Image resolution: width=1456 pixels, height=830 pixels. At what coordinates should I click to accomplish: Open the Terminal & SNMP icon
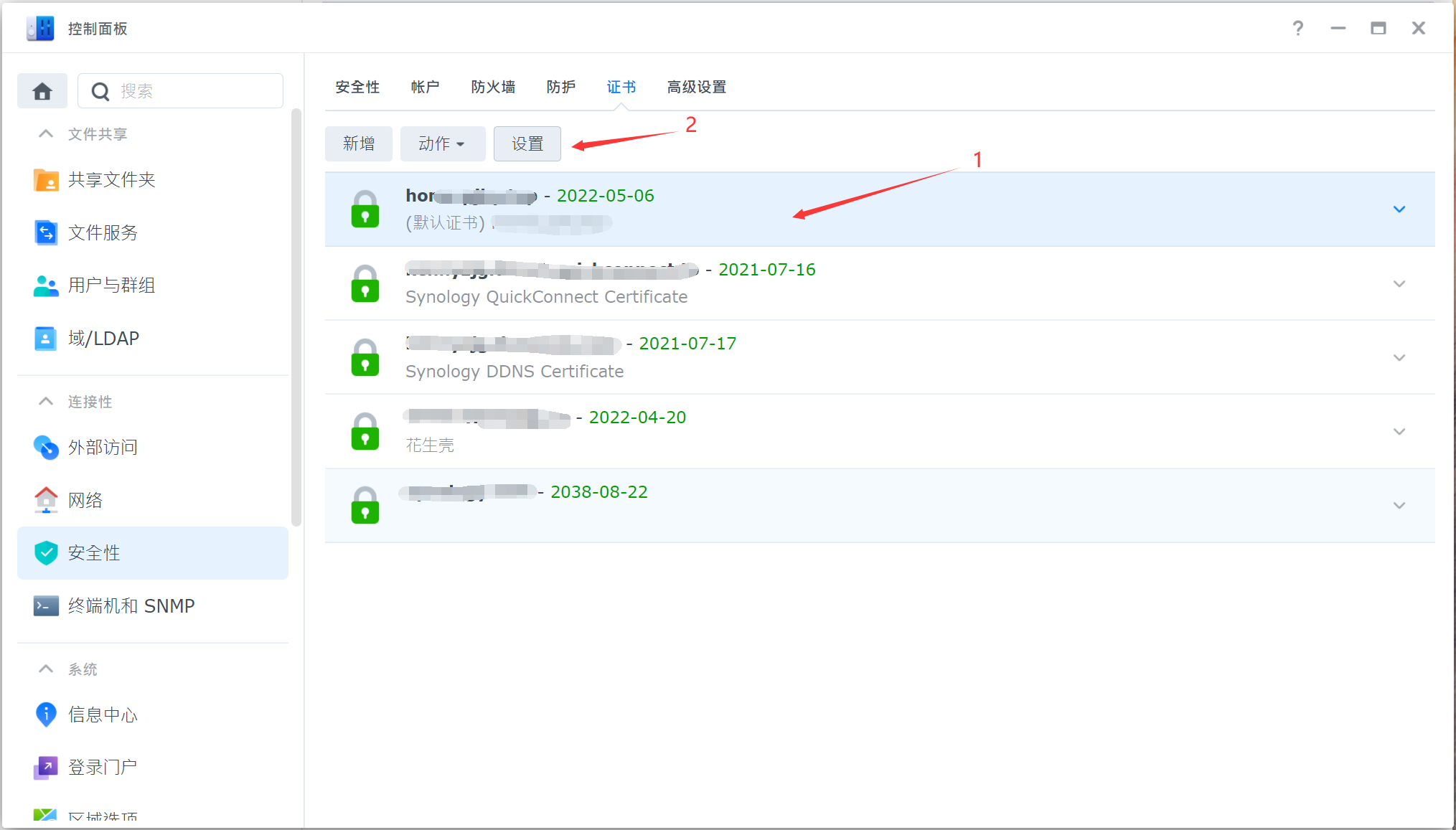(47, 606)
